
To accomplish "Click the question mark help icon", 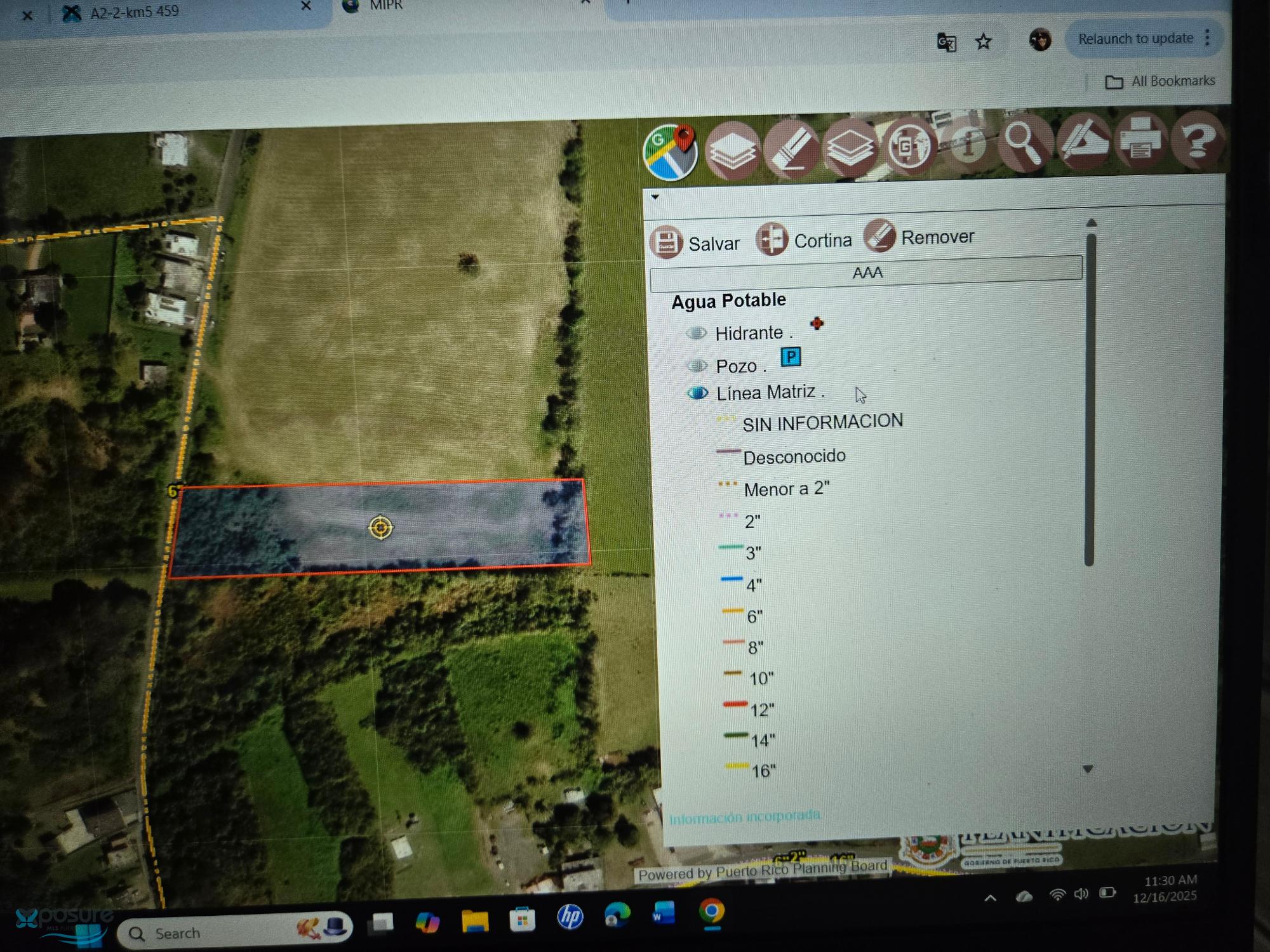I will point(1197,140).
